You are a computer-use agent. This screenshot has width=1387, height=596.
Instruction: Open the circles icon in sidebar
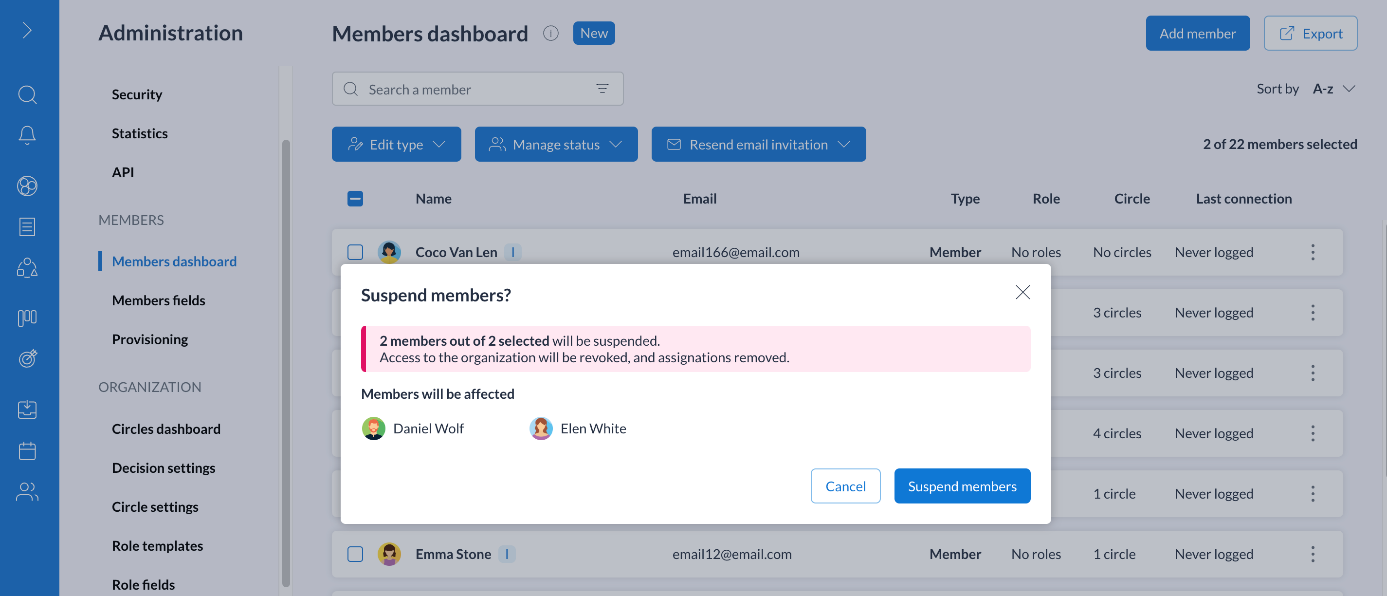[27, 186]
